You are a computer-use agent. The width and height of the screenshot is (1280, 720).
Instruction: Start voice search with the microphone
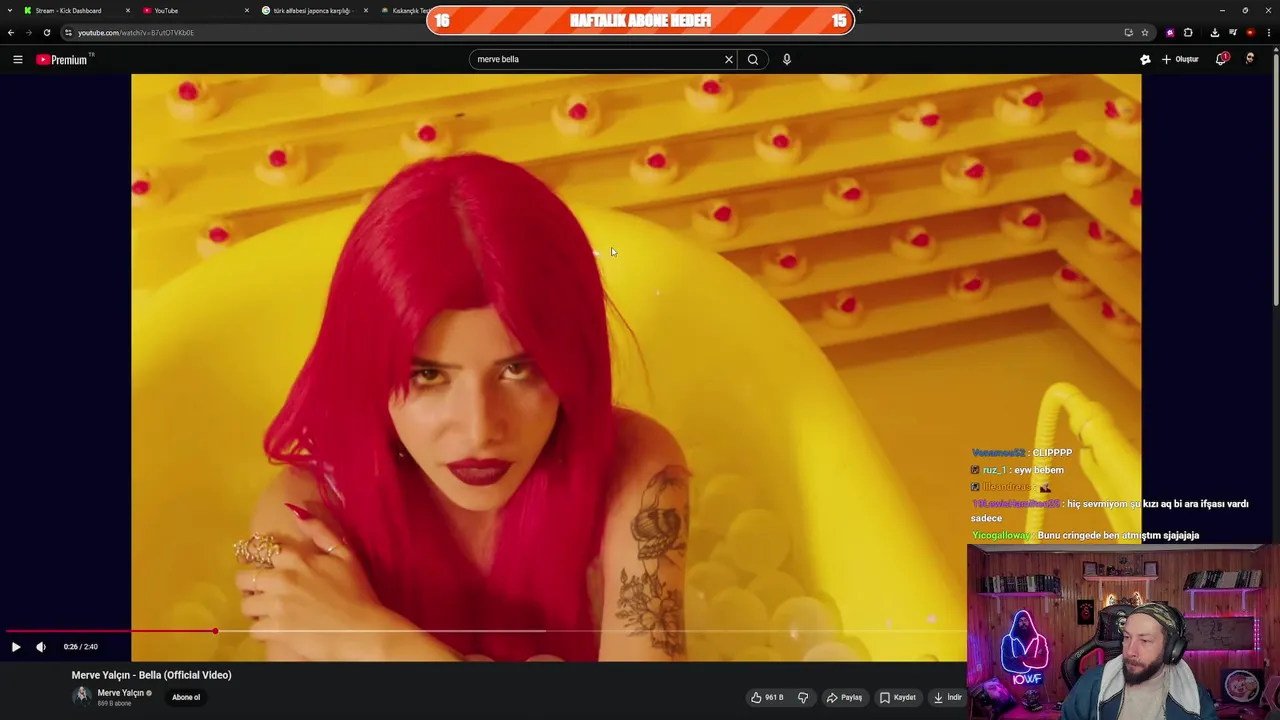[787, 59]
